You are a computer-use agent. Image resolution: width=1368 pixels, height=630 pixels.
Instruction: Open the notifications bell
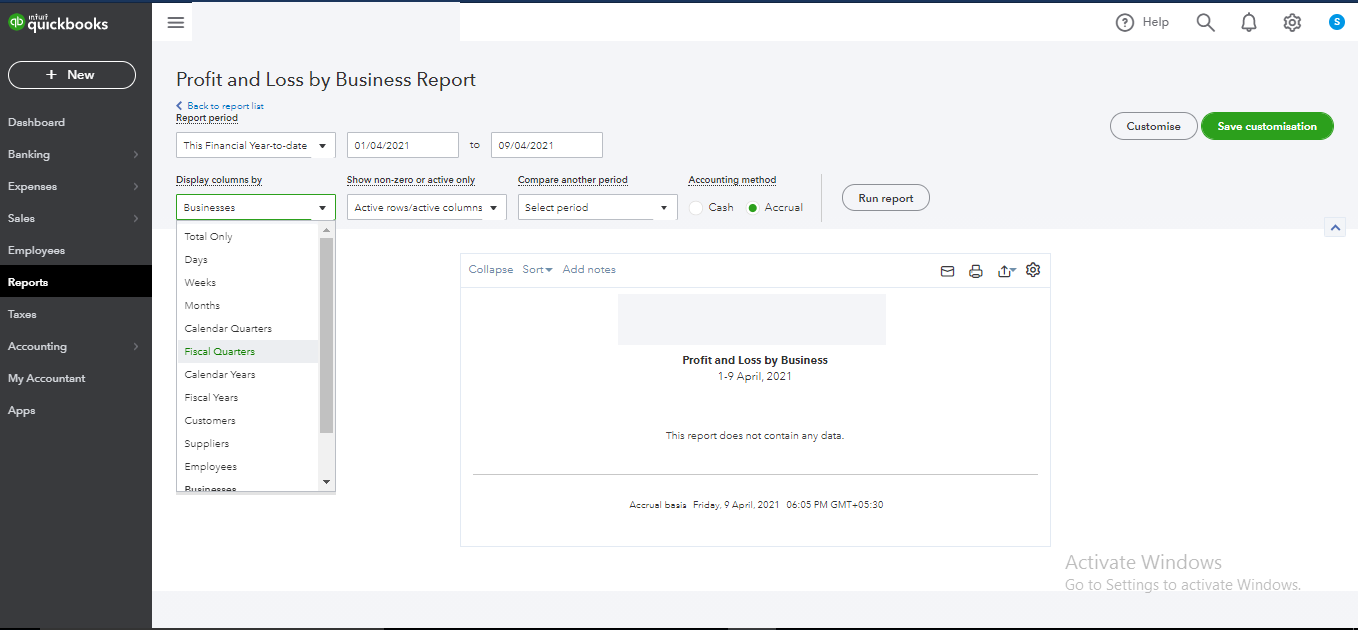click(1248, 21)
